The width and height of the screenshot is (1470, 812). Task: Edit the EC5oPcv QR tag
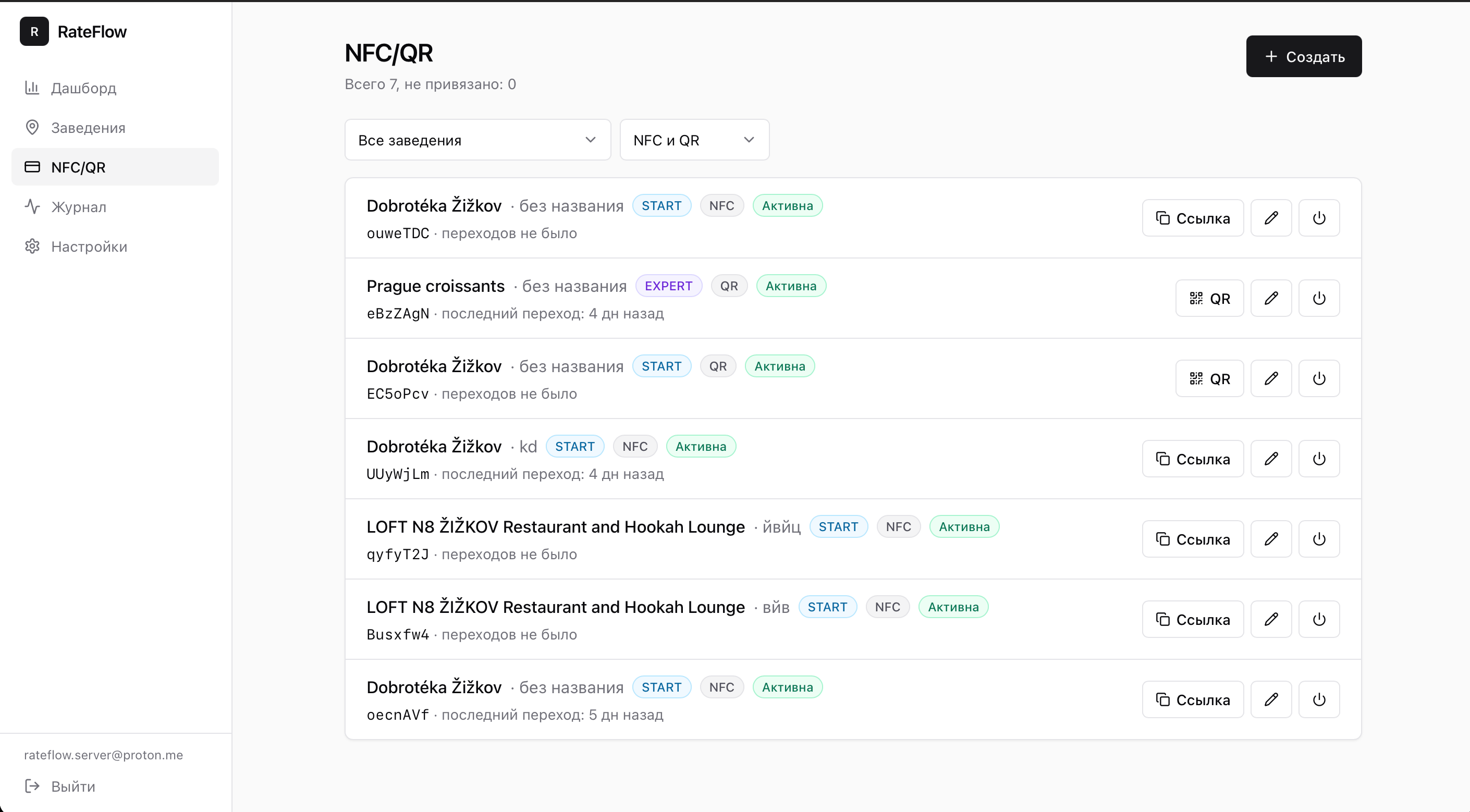pos(1271,378)
